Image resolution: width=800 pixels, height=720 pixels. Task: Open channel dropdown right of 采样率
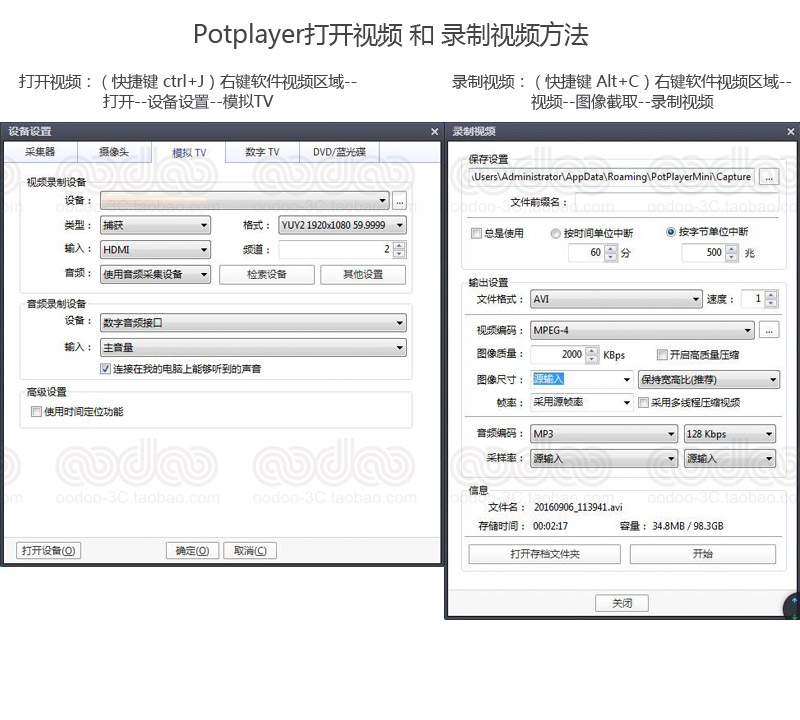tap(730, 458)
